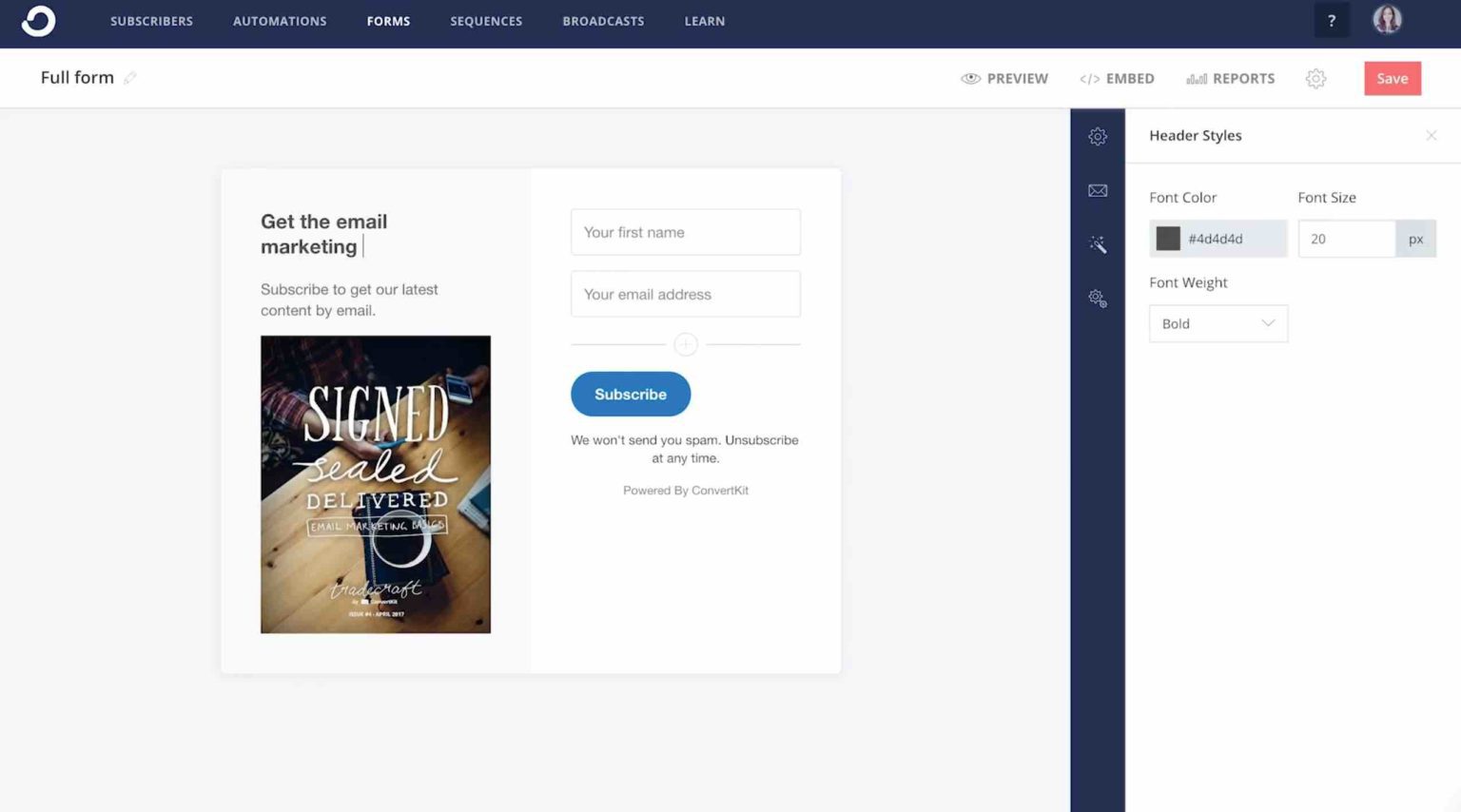Click the Save button
The image size is (1461, 812).
[1392, 79]
